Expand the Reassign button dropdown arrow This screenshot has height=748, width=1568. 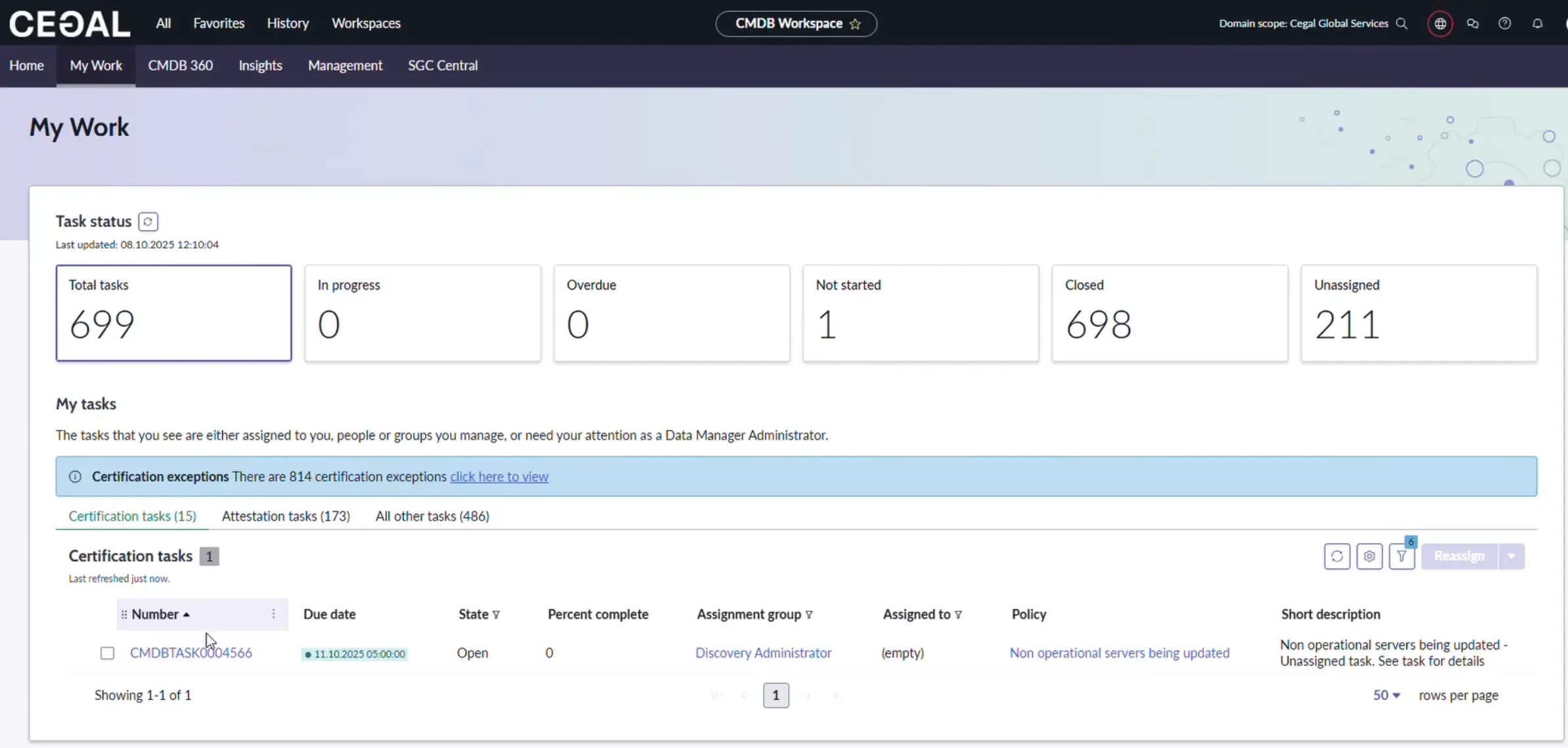pyautogui.click(x=1511, y=556)
